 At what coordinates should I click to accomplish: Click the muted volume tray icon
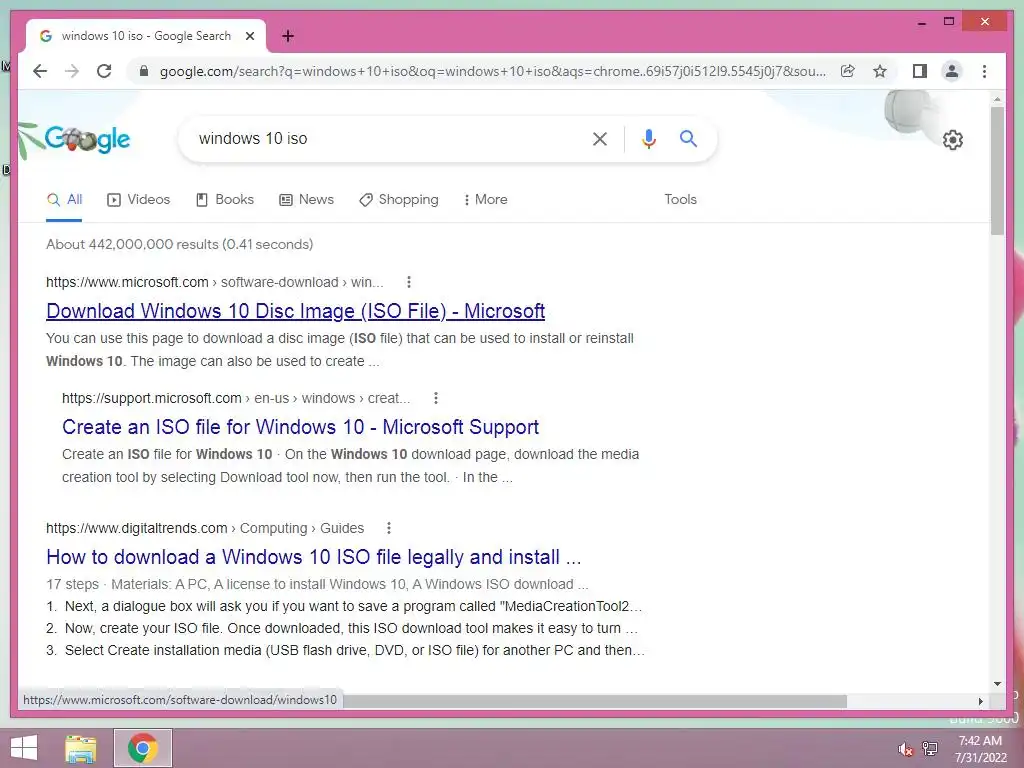pos(905,749)
